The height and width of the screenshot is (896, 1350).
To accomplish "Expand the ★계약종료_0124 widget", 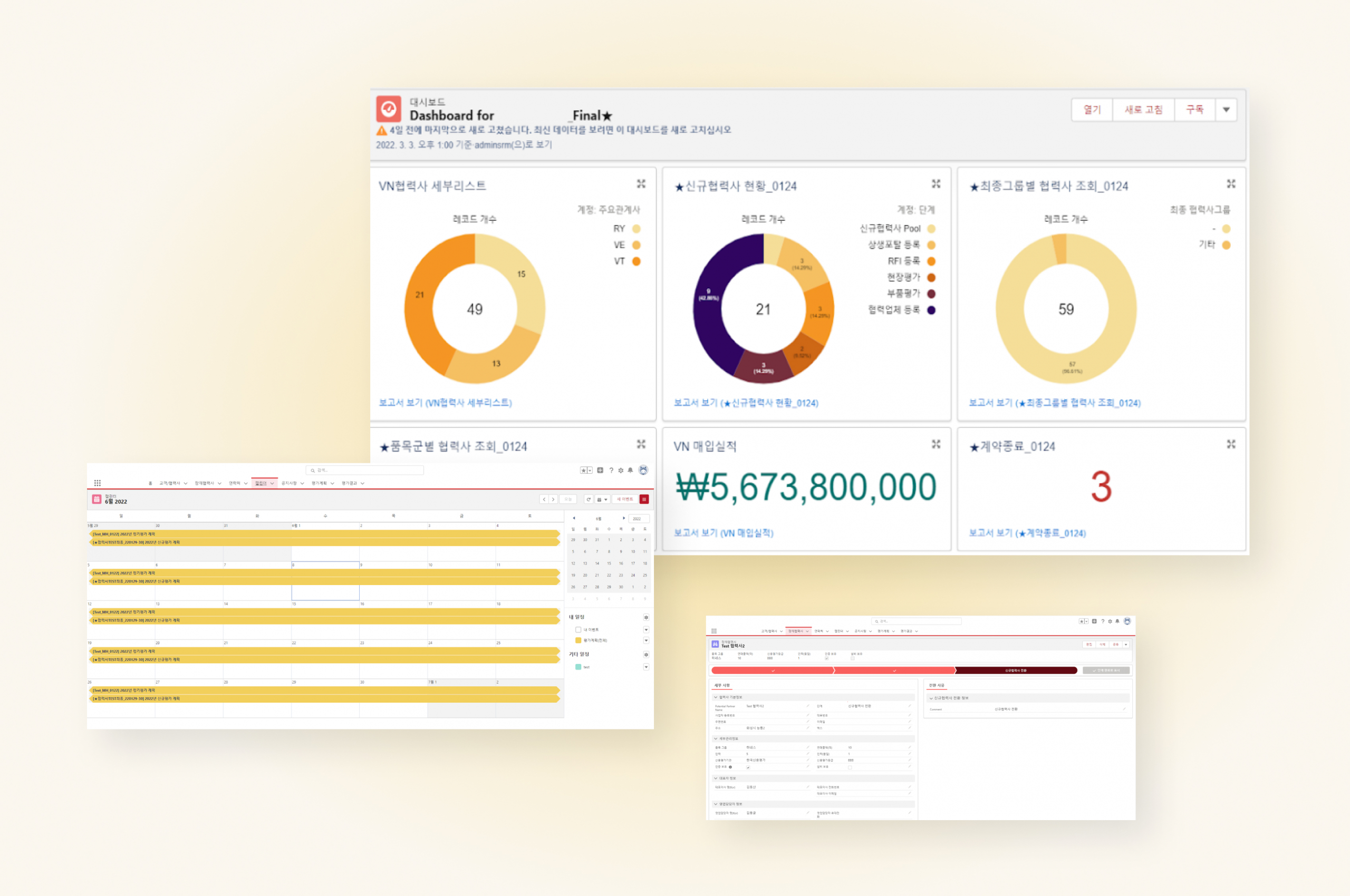I will point(1231,444).
